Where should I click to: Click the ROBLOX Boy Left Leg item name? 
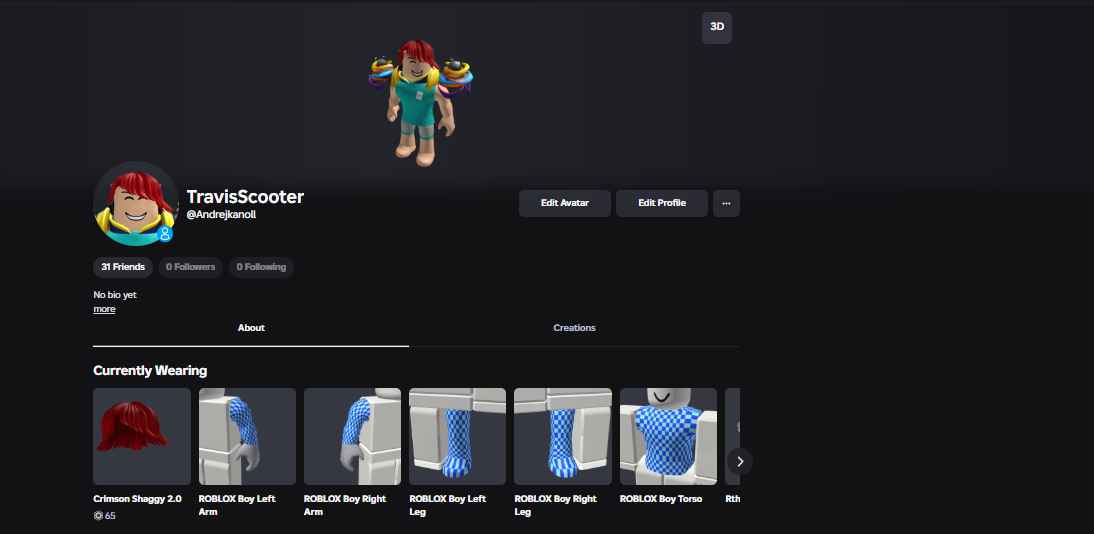point(447,505)
